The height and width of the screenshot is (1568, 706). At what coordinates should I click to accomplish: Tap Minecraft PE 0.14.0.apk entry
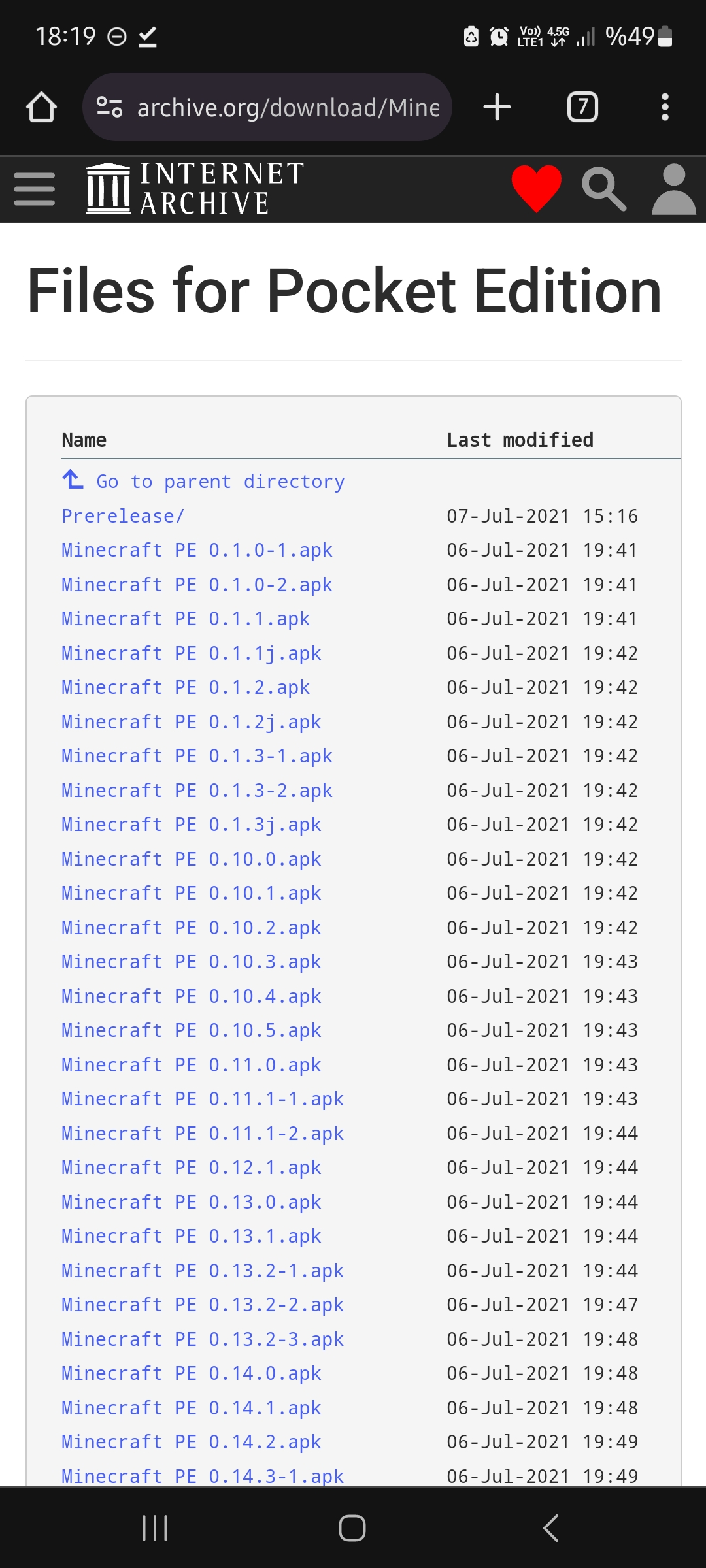click(x=191, y=1373)
